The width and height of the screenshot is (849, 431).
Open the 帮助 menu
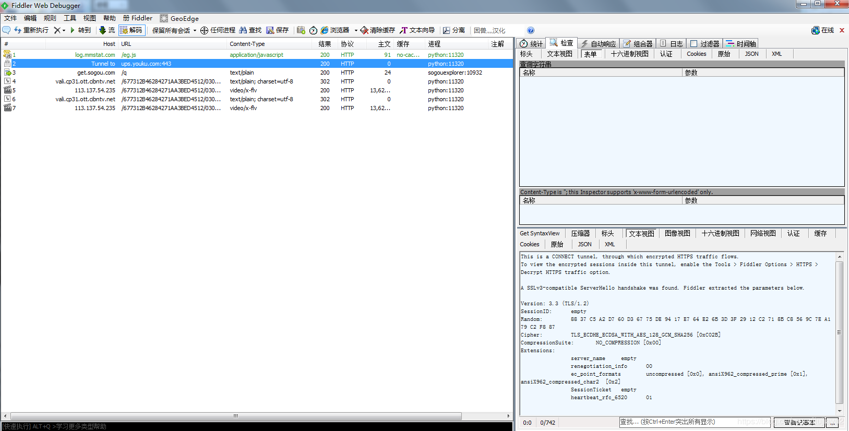pos(109,18)
